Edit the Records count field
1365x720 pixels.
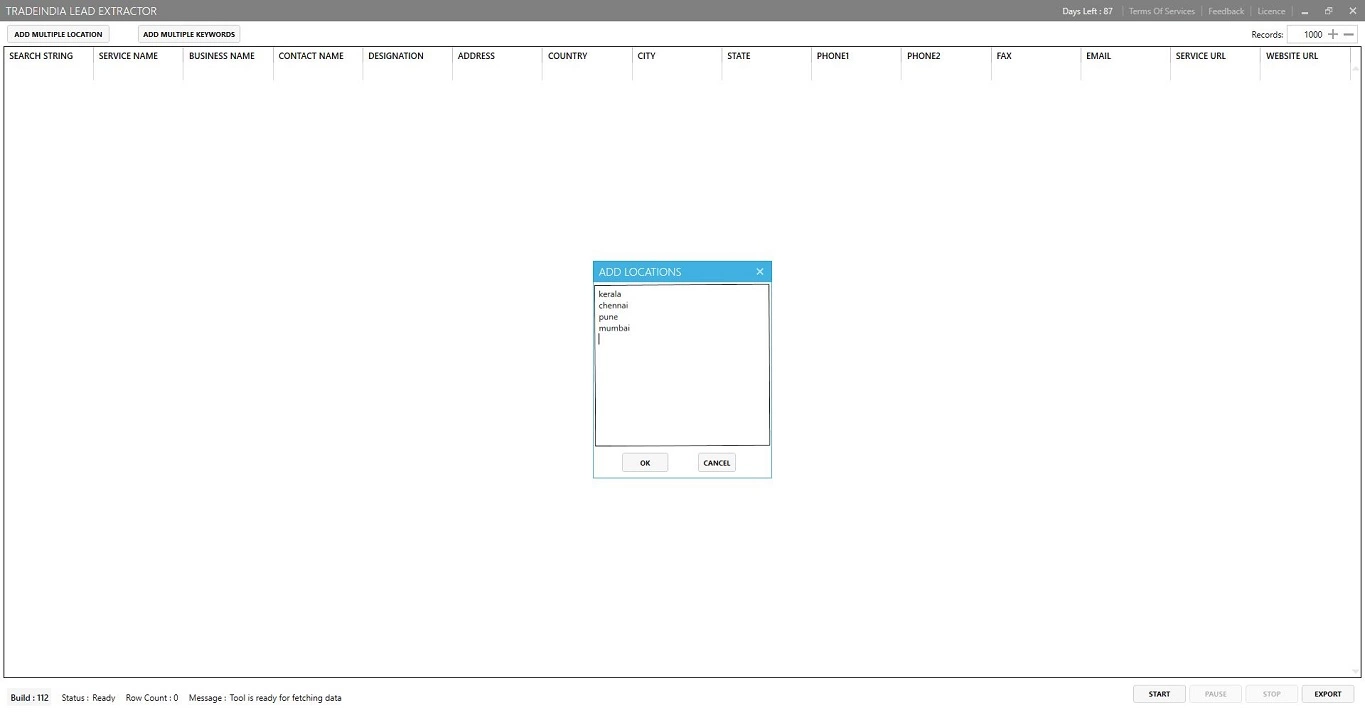(1306, 34)
